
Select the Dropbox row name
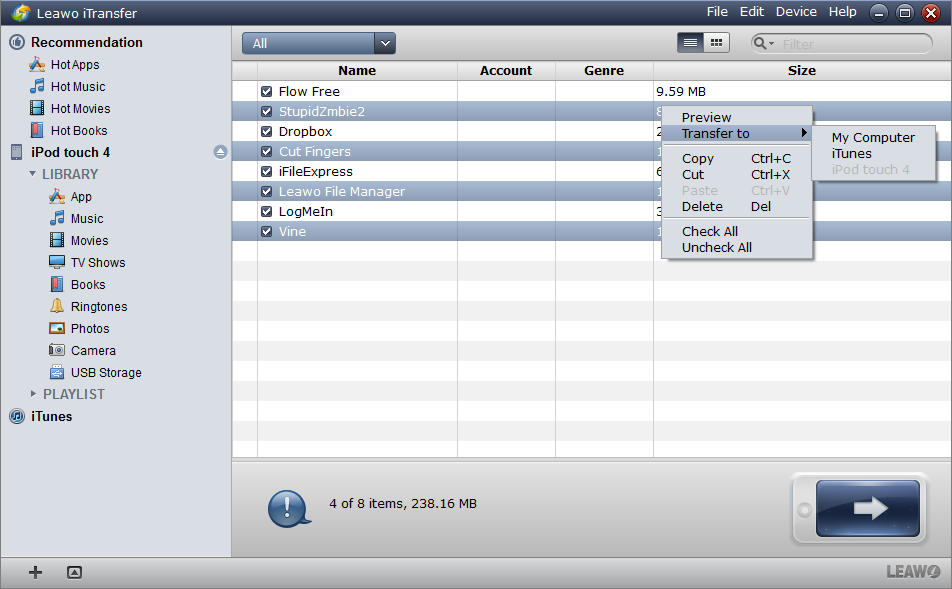305,131
